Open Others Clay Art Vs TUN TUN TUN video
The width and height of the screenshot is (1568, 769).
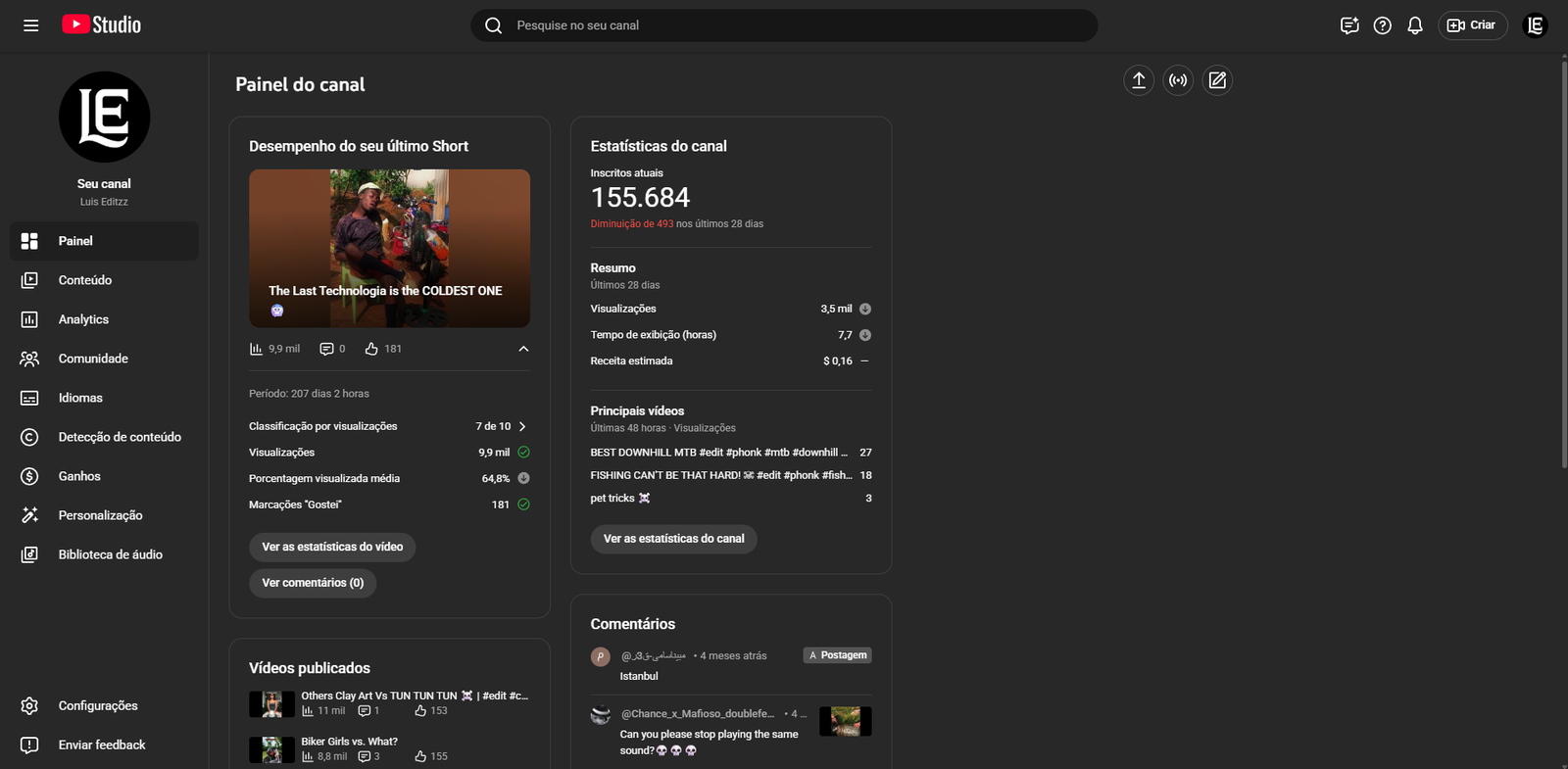tap(415, 696)
